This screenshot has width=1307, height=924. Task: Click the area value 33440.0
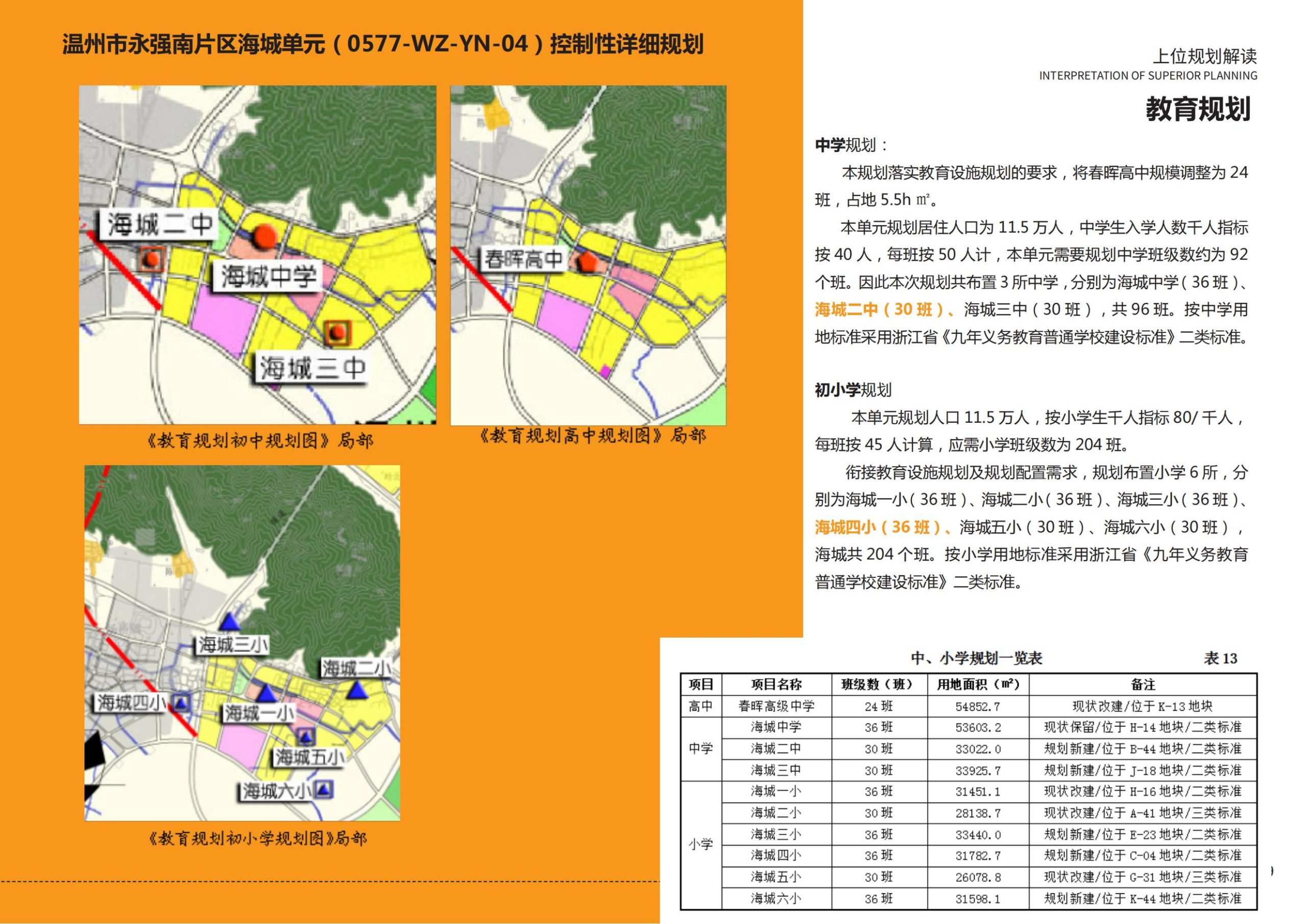pyautogui.click(x=978, y=835)
